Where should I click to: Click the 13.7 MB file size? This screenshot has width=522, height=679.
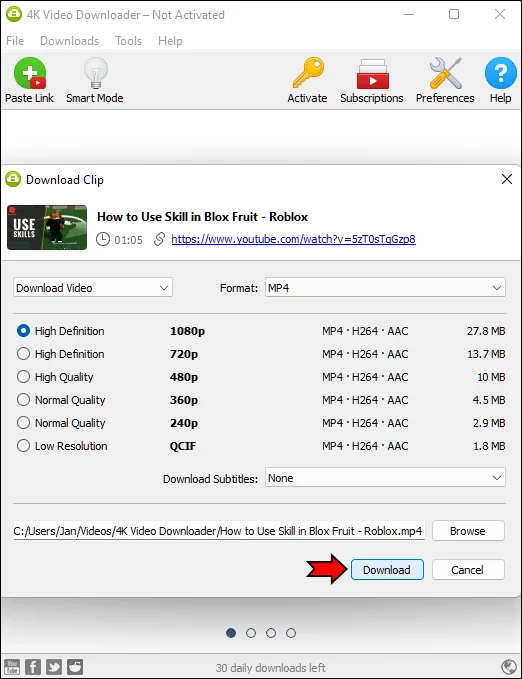click(486, 354)
